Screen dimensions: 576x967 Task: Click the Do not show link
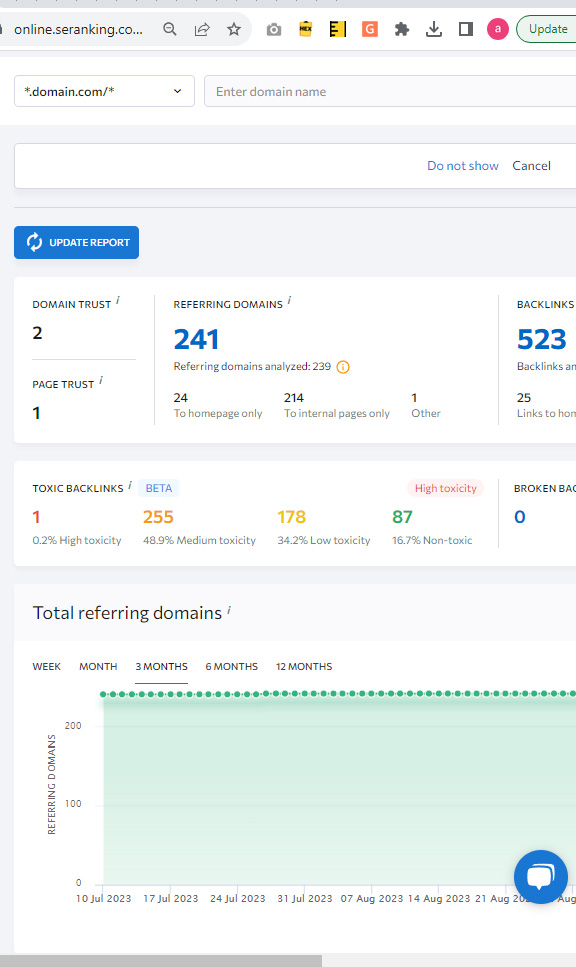pos(463,166)
